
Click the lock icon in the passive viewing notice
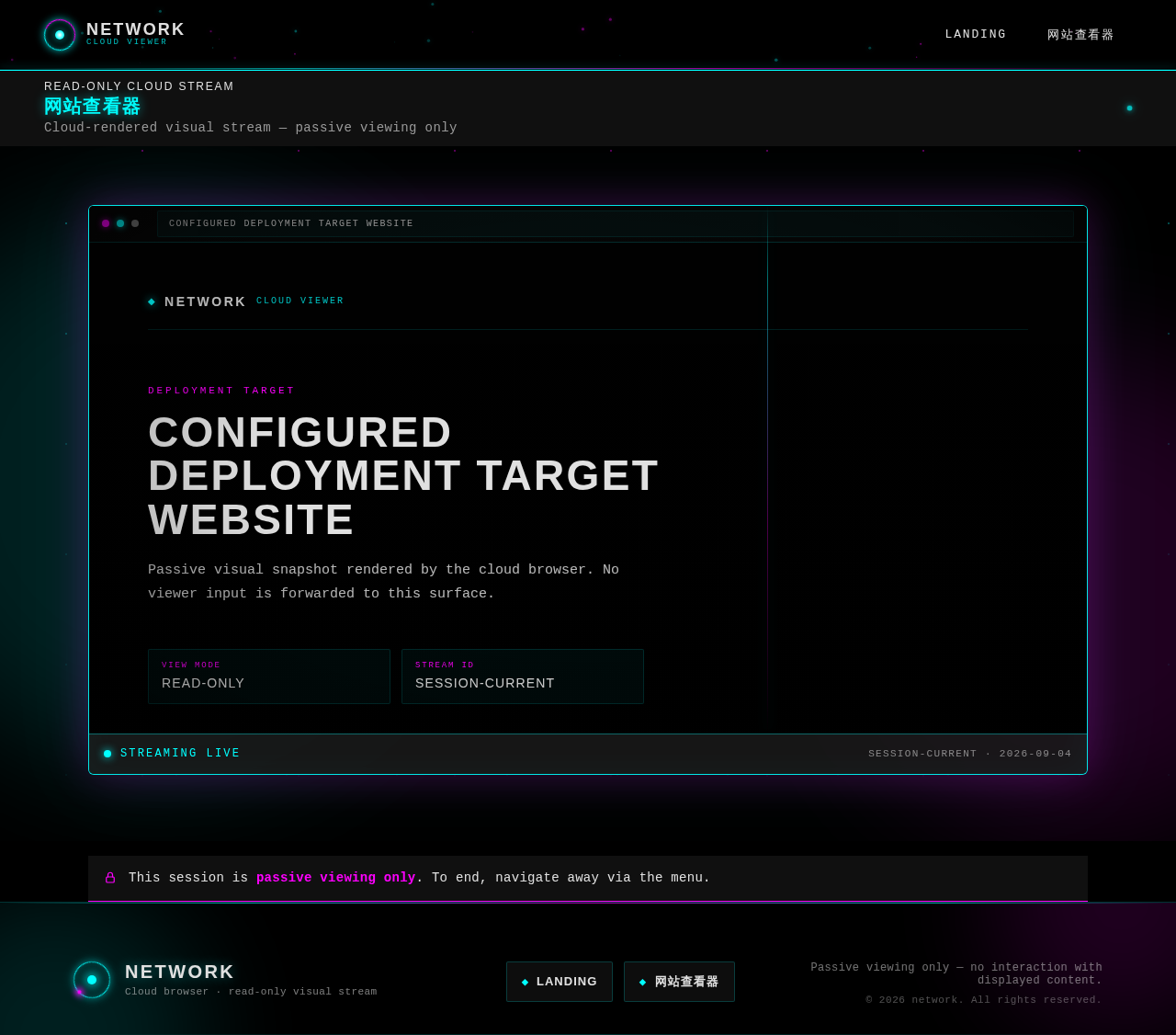tap(110, 878)
